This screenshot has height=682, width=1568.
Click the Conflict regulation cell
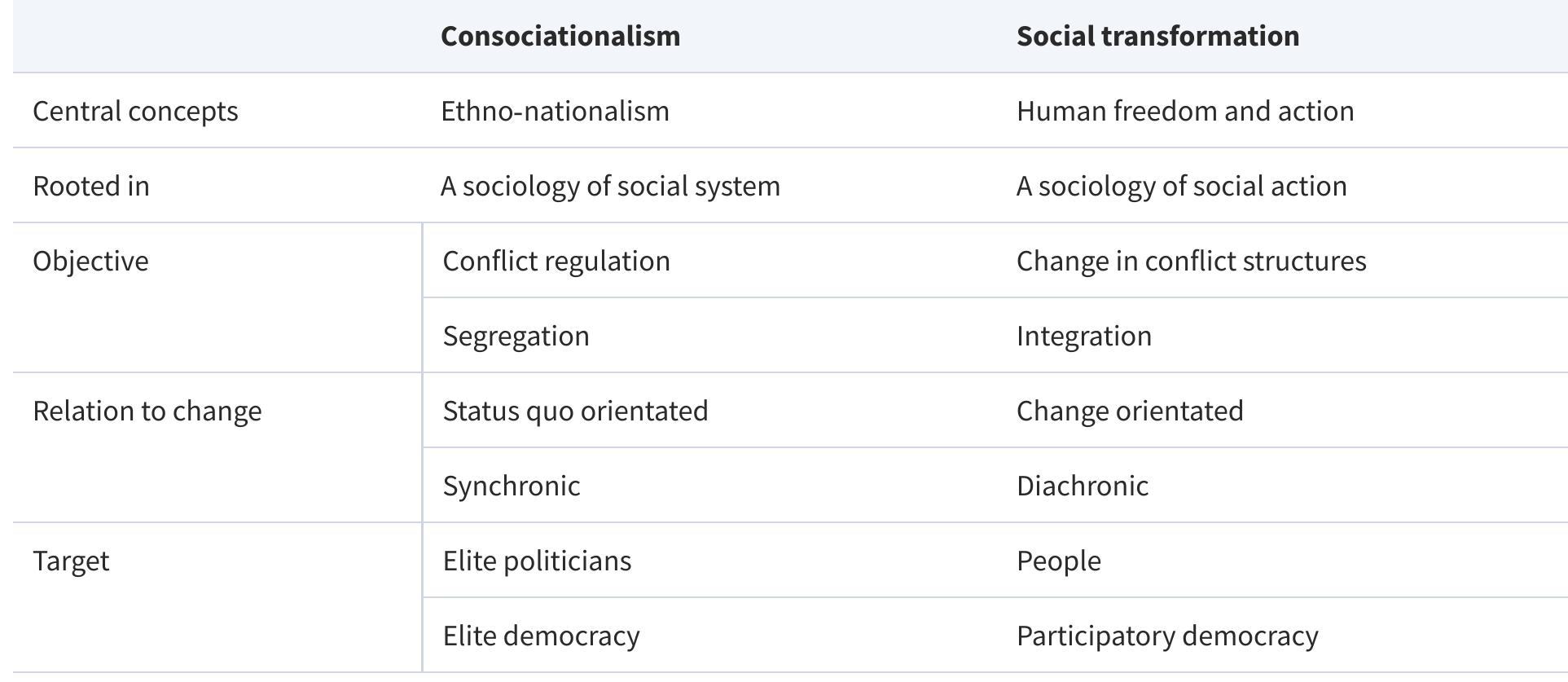(556, 261)
